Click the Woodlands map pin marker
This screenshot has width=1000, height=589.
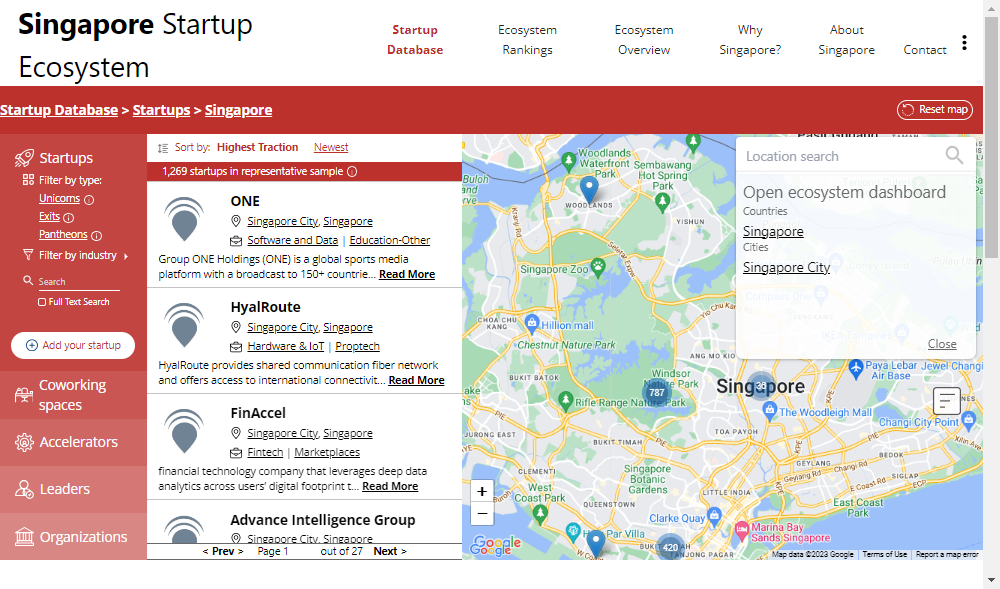click(x=589, y=188)
